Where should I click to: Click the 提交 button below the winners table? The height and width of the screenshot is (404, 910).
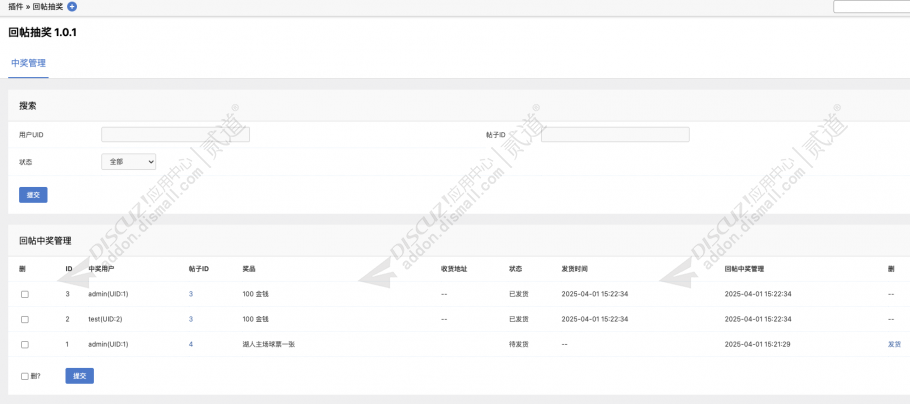click(80, 376)
